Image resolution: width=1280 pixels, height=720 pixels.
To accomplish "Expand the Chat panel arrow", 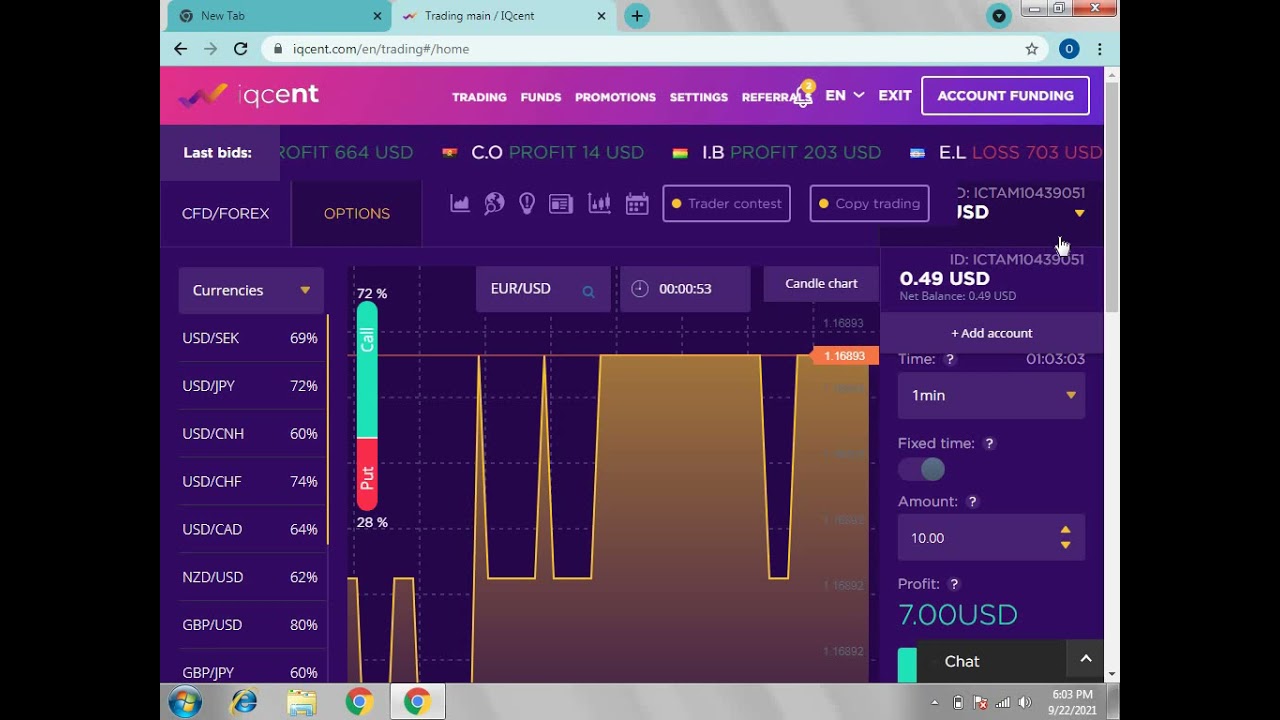I will tap(1085, 659).
